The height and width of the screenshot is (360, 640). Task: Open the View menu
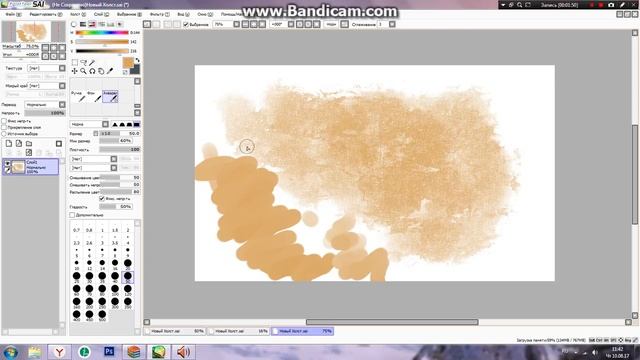point(183,14)
